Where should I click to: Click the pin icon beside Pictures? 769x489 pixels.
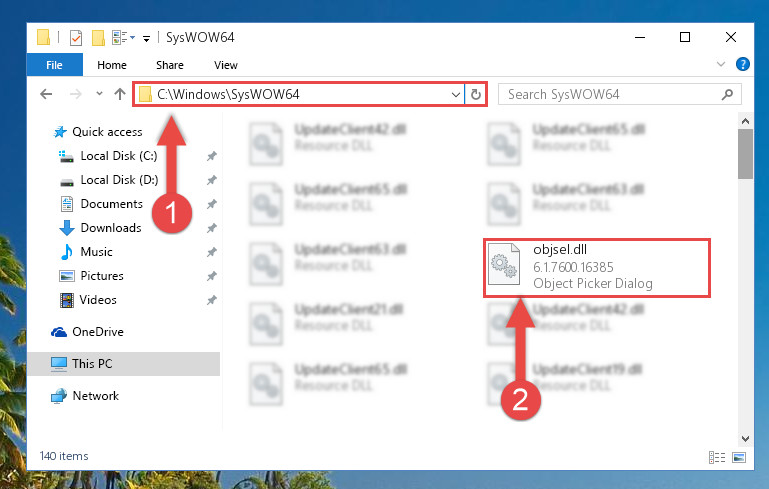click(211, 276)
